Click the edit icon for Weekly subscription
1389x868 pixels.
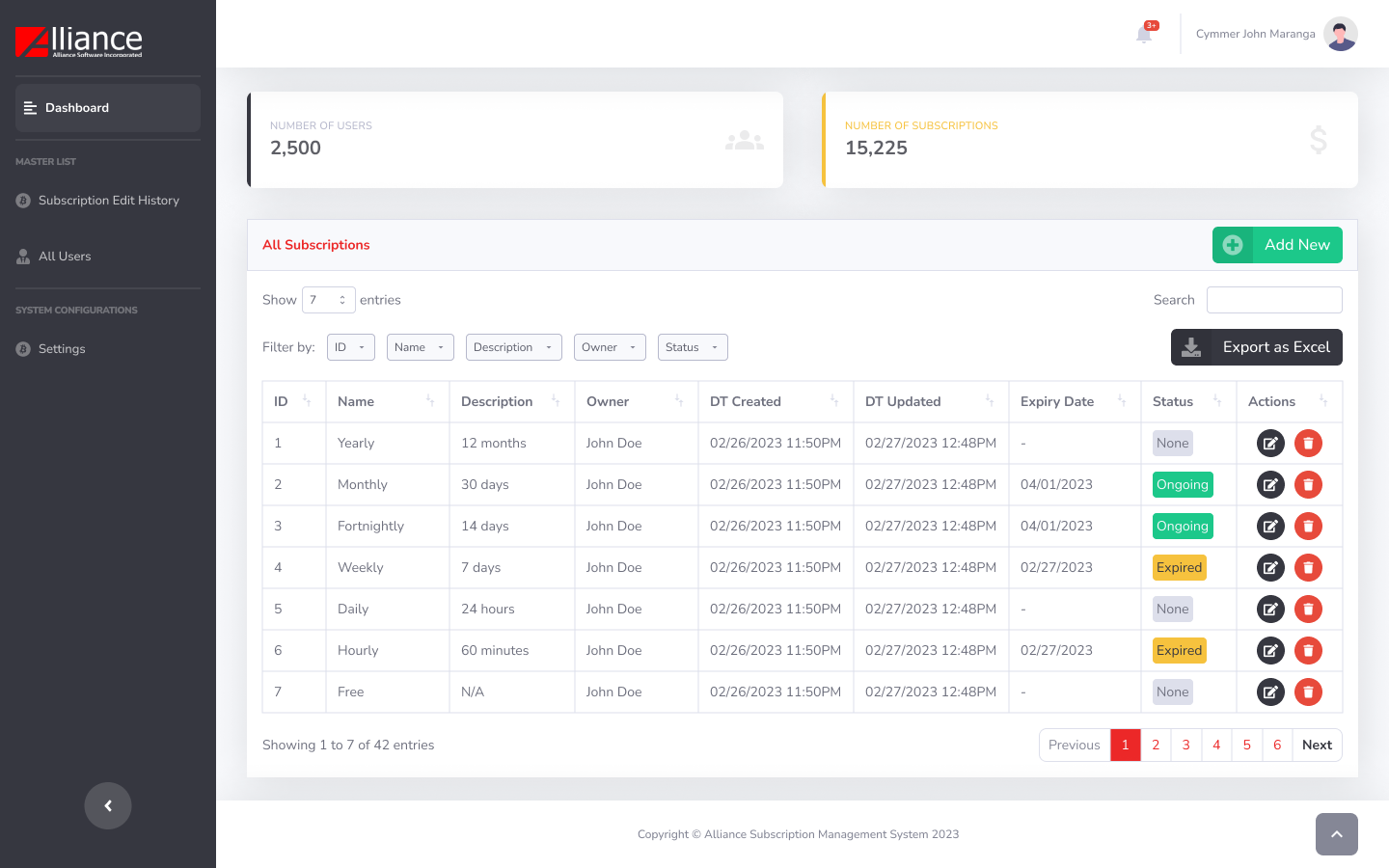point(1270,568)
